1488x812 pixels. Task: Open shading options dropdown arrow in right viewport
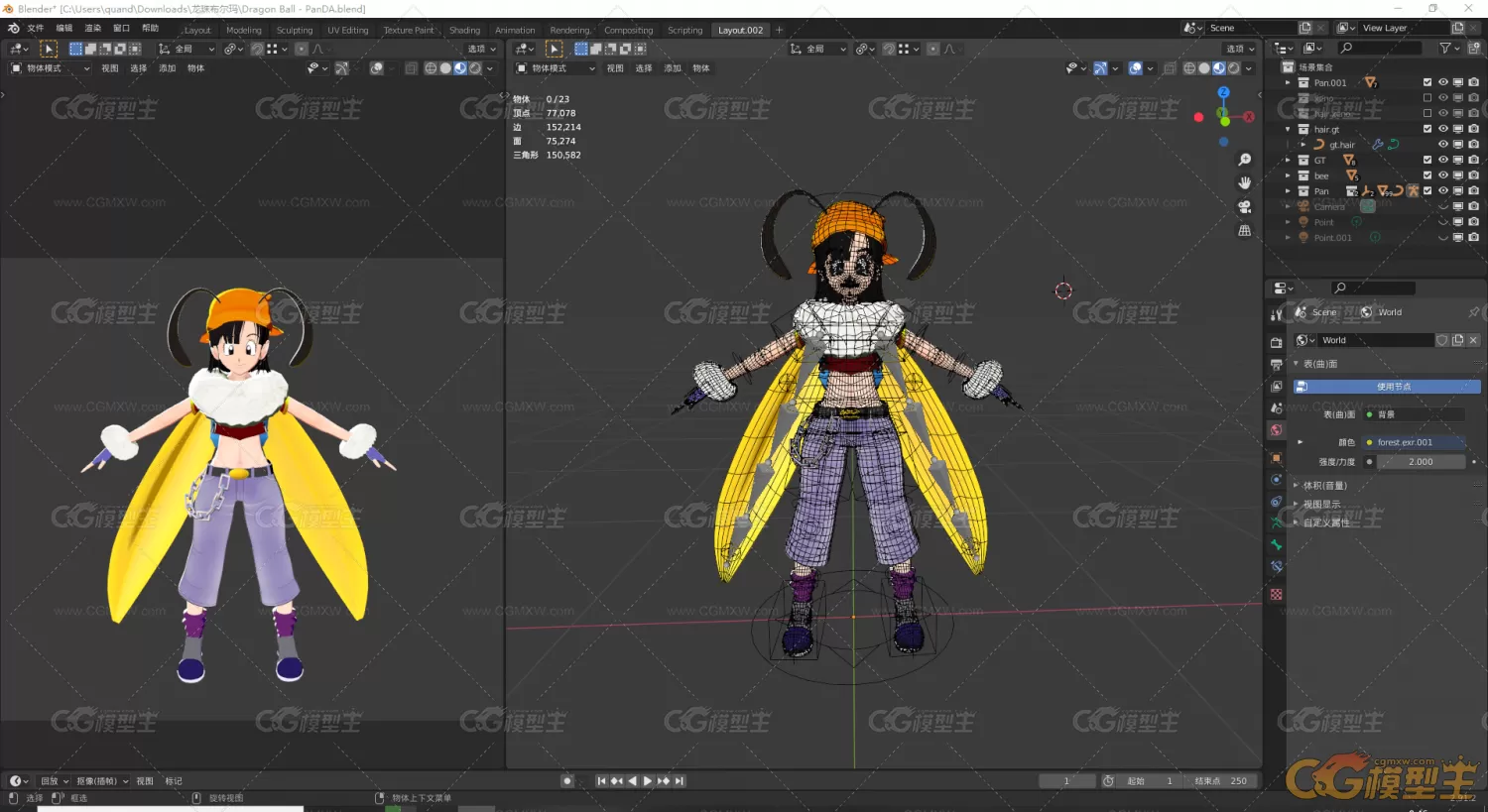point(1249,68)
